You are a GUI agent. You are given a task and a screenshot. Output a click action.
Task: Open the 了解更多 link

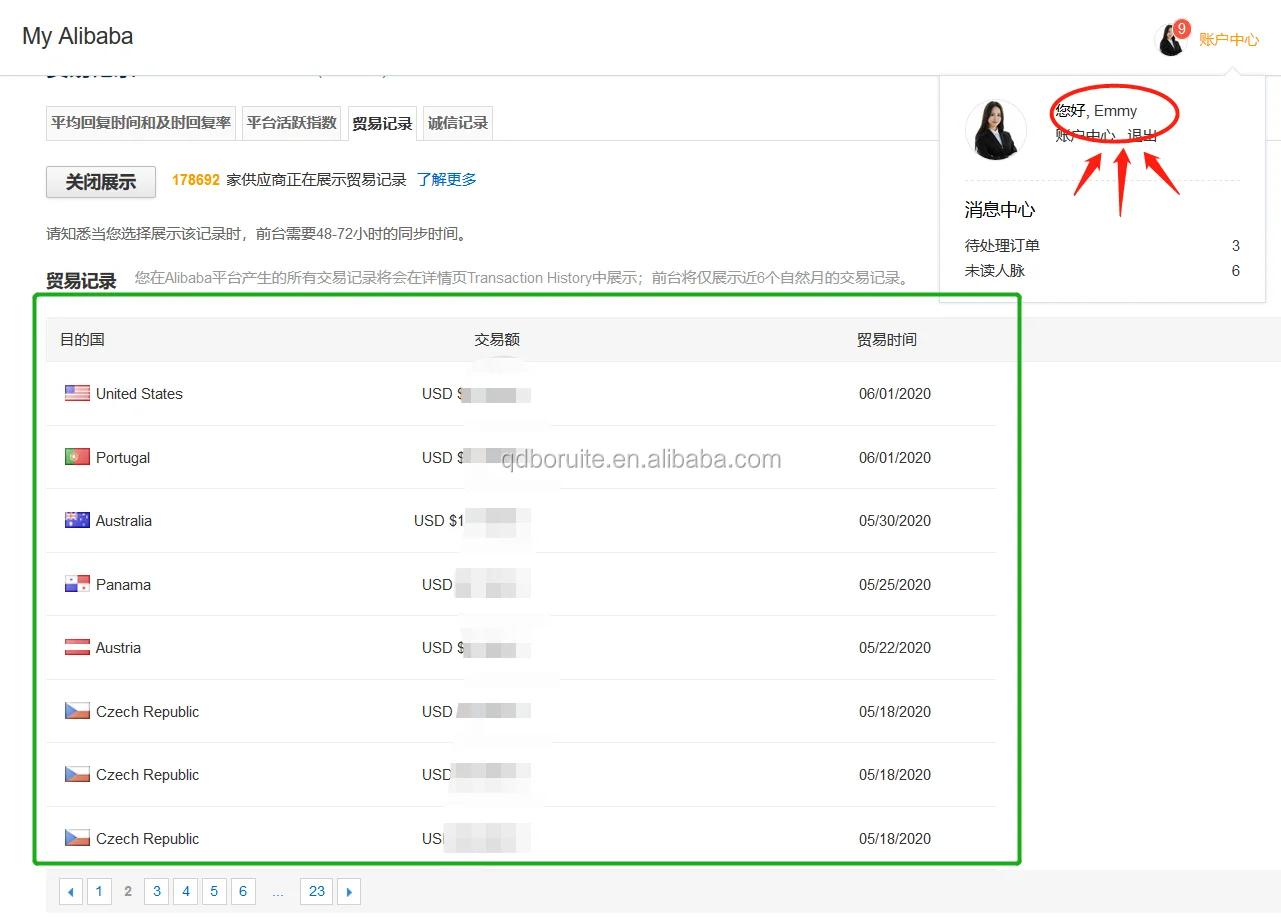click(x=446, y=180)
